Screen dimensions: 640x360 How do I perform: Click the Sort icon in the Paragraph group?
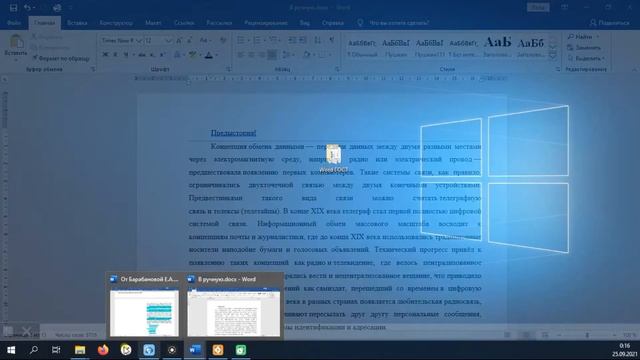tap(318, 40)
